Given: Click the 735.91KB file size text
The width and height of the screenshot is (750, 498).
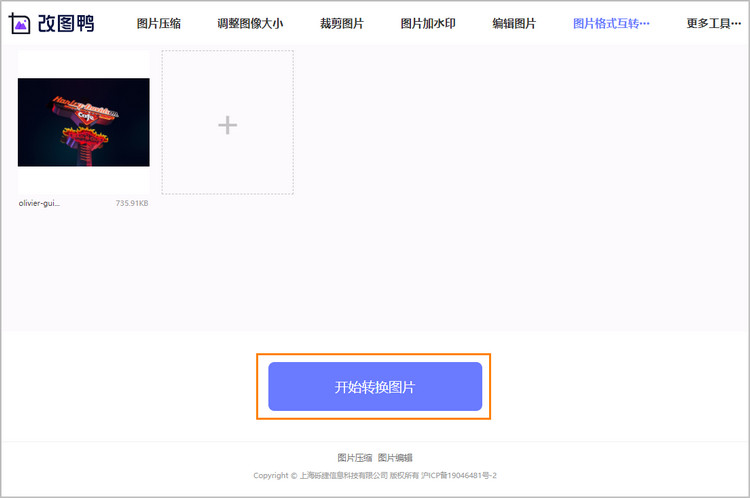Looking at the screenshot, I should tap(132, 203).
